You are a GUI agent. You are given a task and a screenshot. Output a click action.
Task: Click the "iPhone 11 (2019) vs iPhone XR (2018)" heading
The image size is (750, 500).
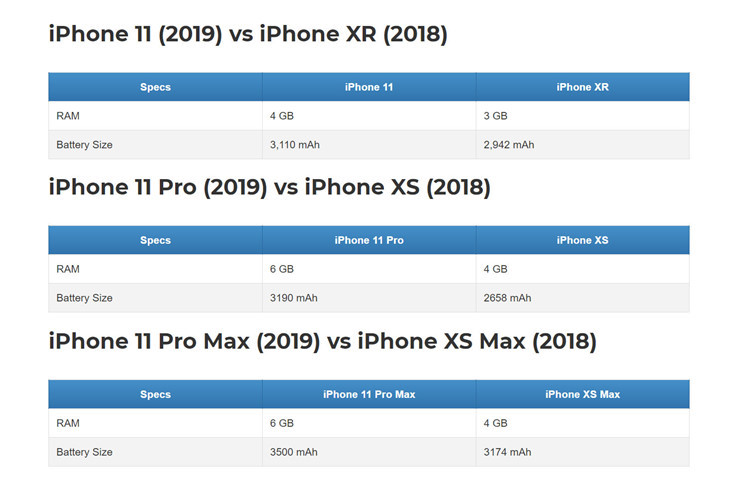[x=247, y=35]
